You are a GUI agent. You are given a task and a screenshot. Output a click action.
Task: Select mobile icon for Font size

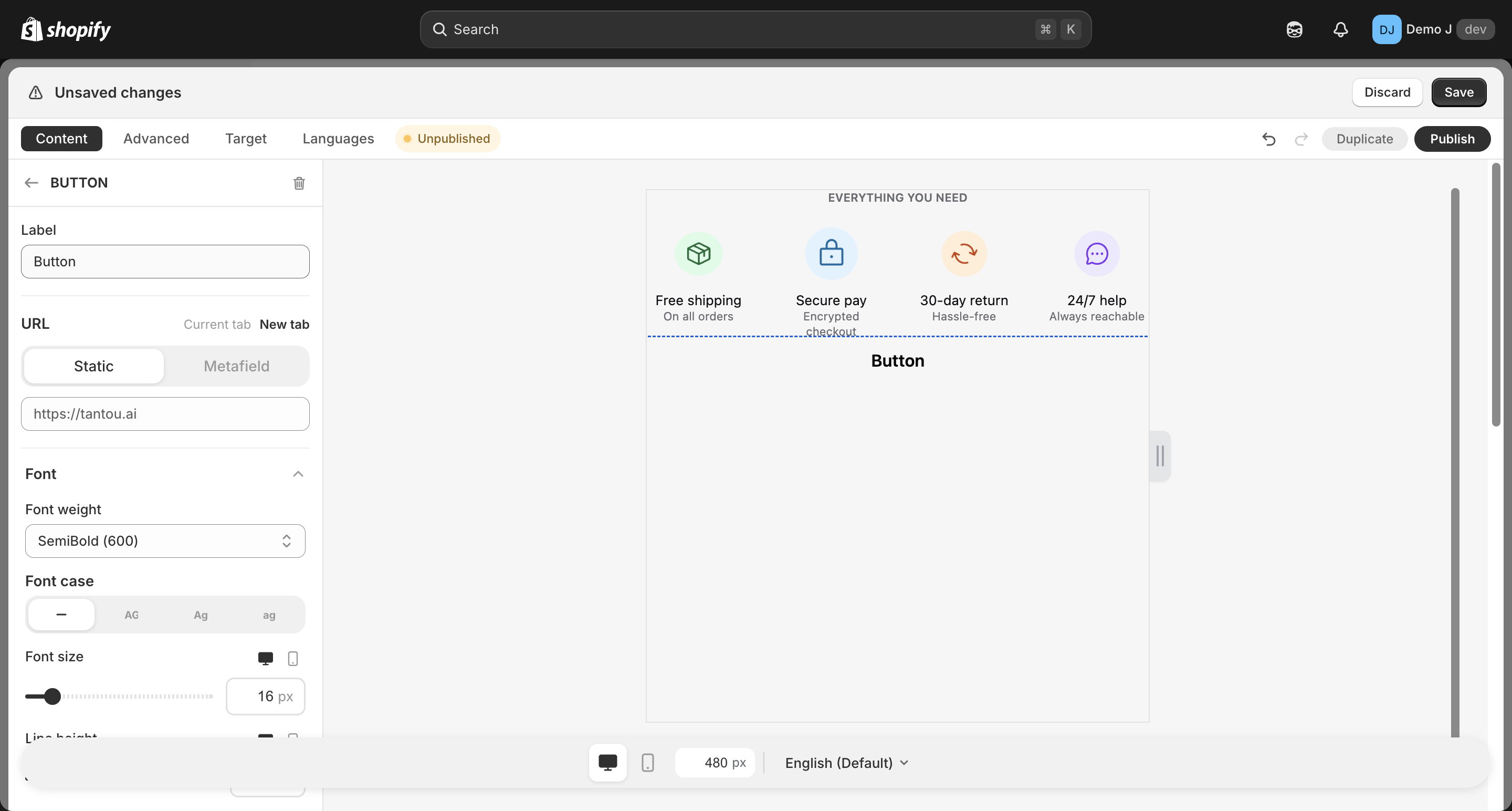(293, 658)
